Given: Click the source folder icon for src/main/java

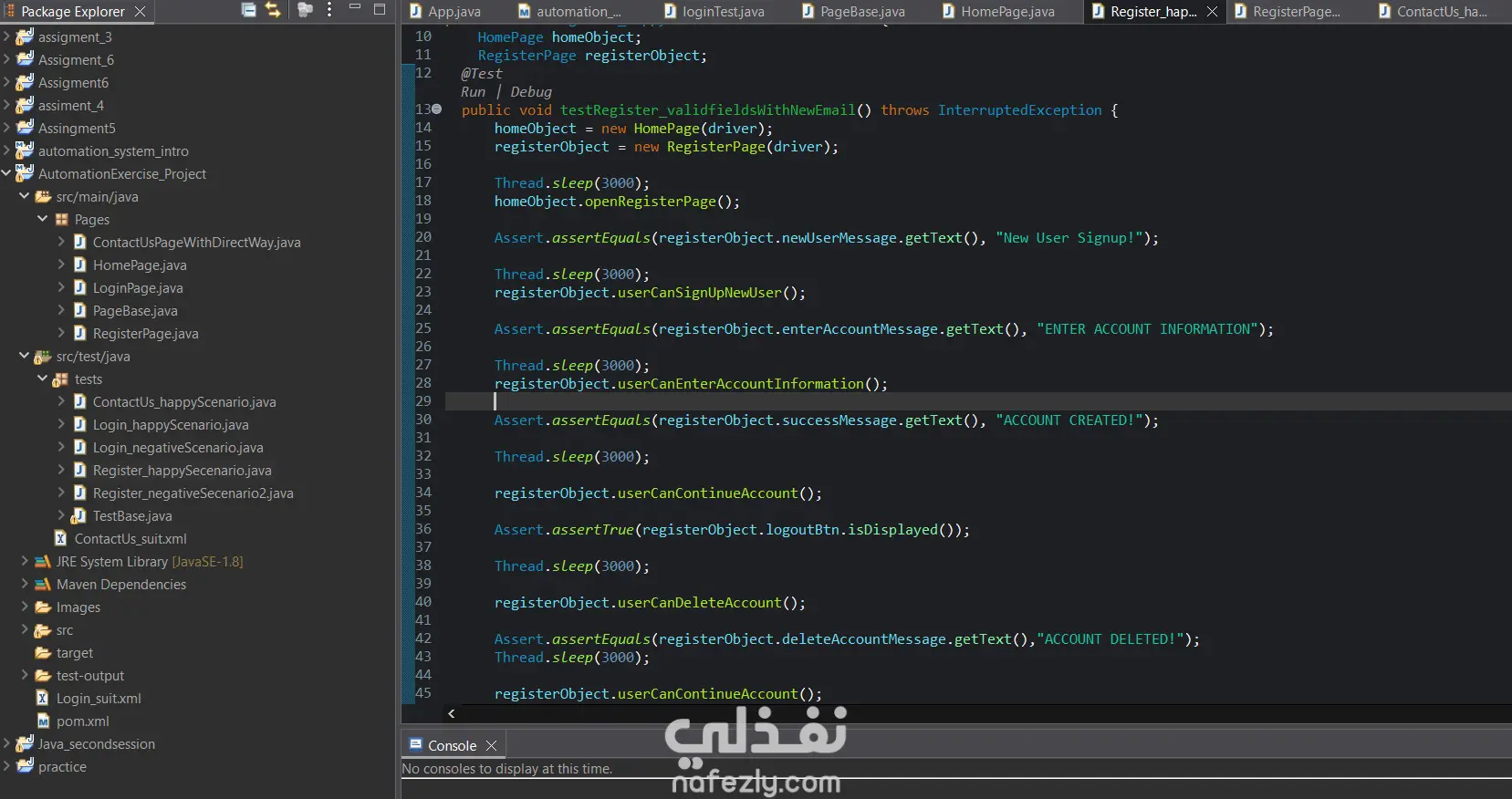Looking at the screenshot, I should [x=43, y=196].
